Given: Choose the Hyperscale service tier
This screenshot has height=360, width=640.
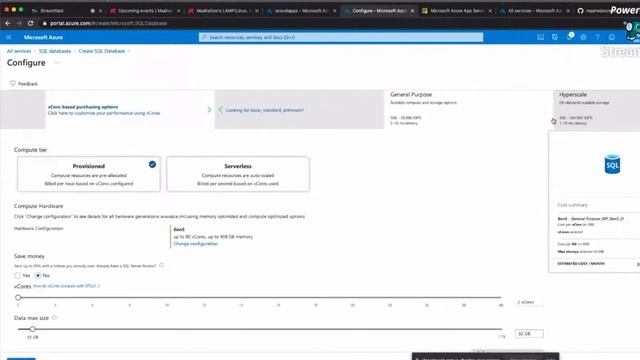Looking at the screenshot, I should pyautogui.click(x=596, y=109).
